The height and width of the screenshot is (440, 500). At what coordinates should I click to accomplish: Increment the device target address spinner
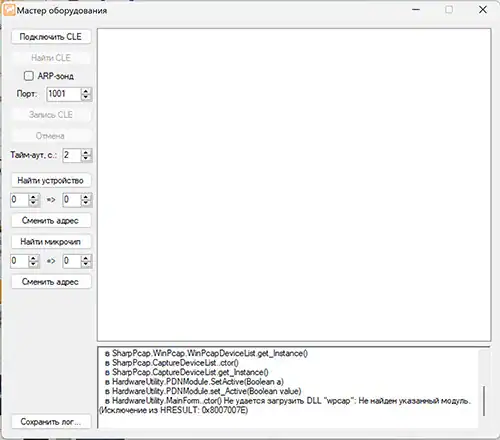86,197
